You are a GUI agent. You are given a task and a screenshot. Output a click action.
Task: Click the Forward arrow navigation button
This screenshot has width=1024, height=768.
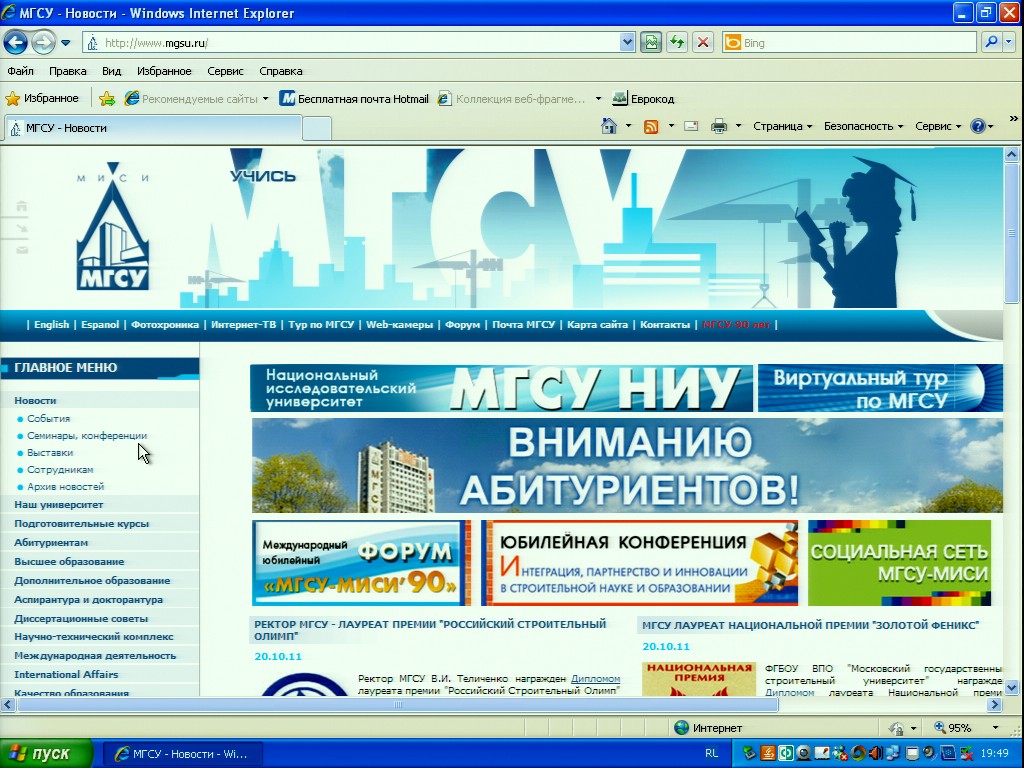[x=43, y=43]
